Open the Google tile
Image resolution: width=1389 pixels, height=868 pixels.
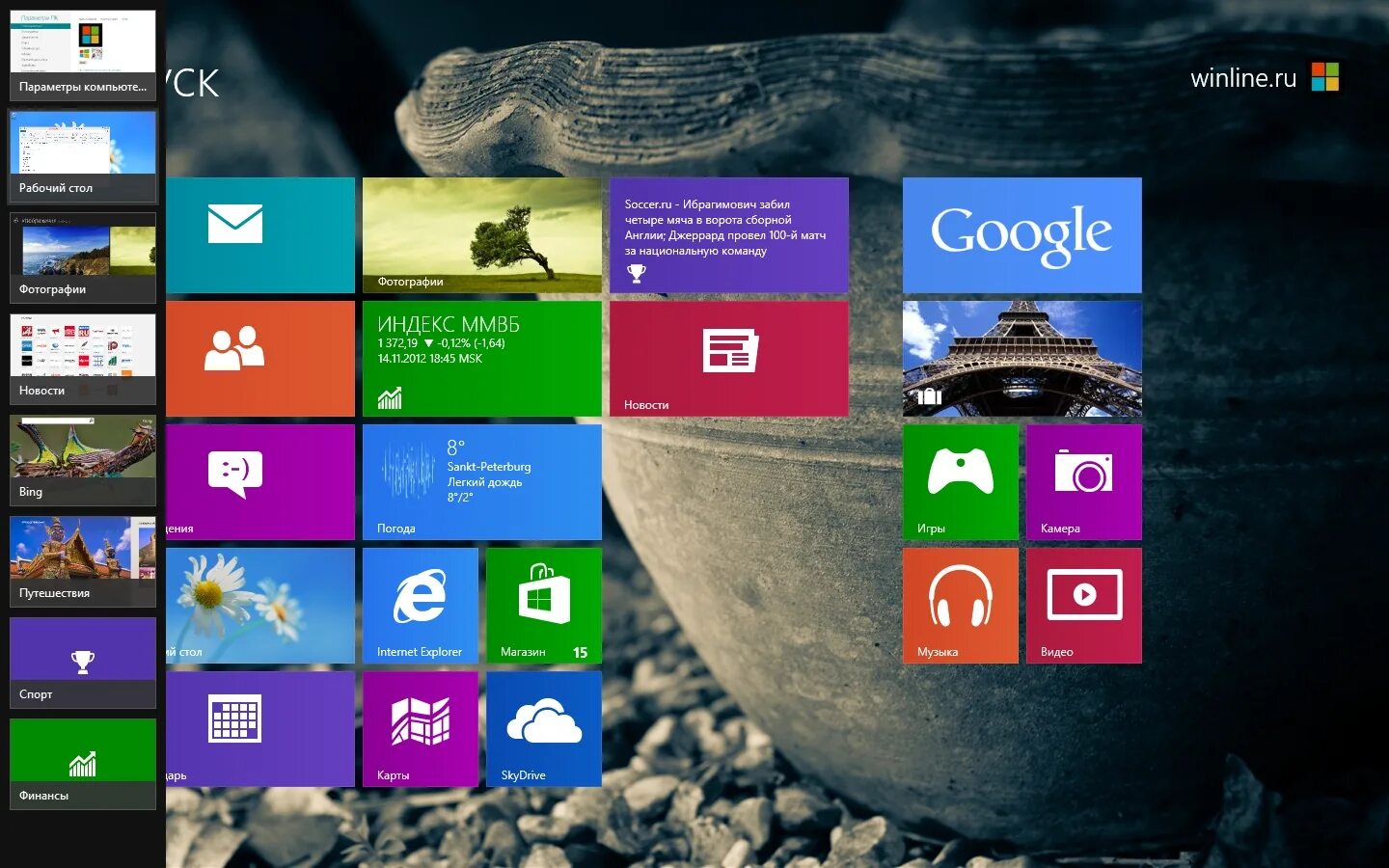click(1022, 235)
